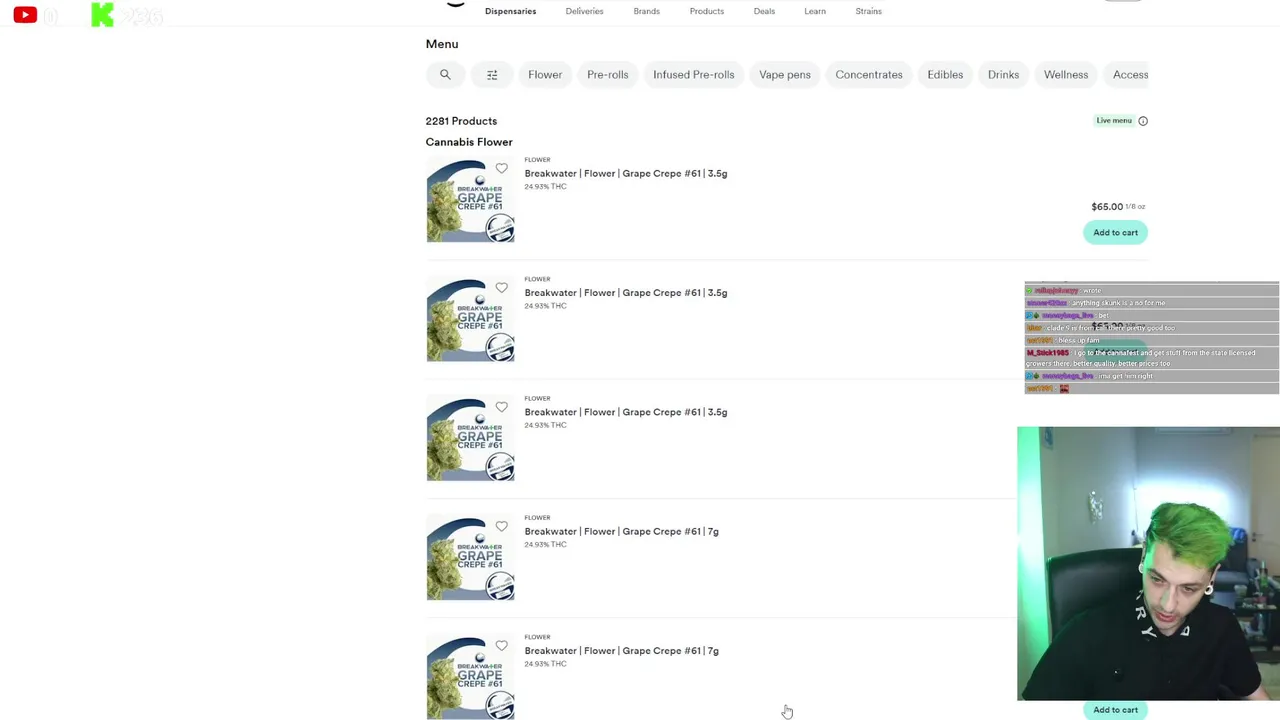Favorite the last Grape Crepe #61 7g
This screenshot has height=720, width=1280.
[501, 646]
